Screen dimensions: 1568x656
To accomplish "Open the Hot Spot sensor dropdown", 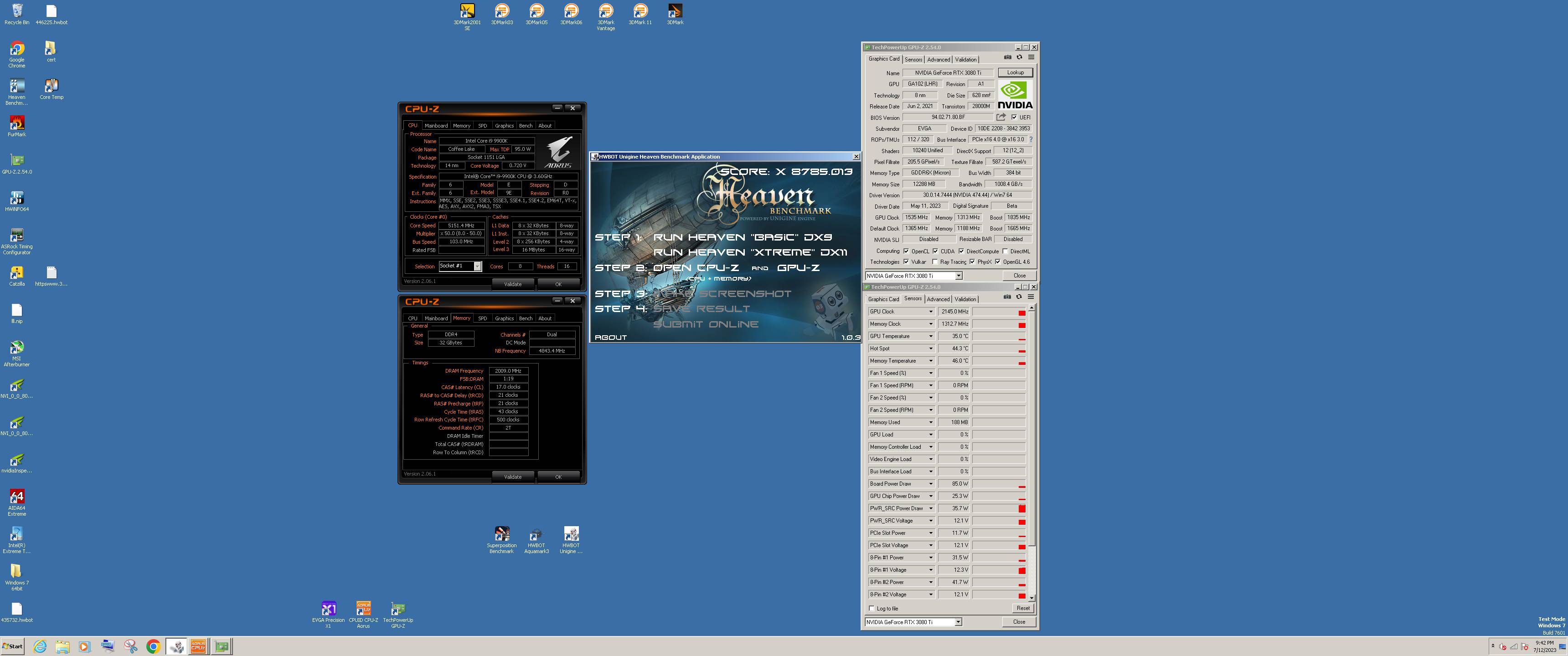I will pyautogui.click(x=931, y=348).
